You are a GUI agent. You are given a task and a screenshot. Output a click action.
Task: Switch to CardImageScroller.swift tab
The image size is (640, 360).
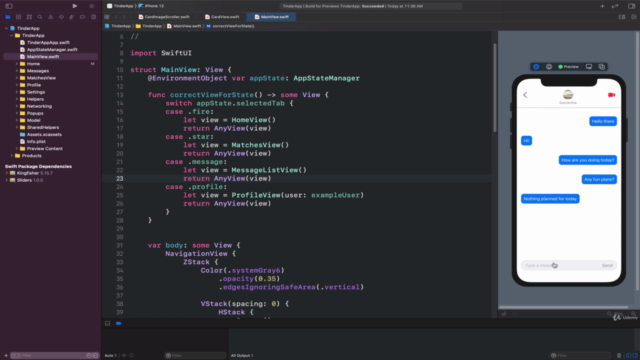164,17
